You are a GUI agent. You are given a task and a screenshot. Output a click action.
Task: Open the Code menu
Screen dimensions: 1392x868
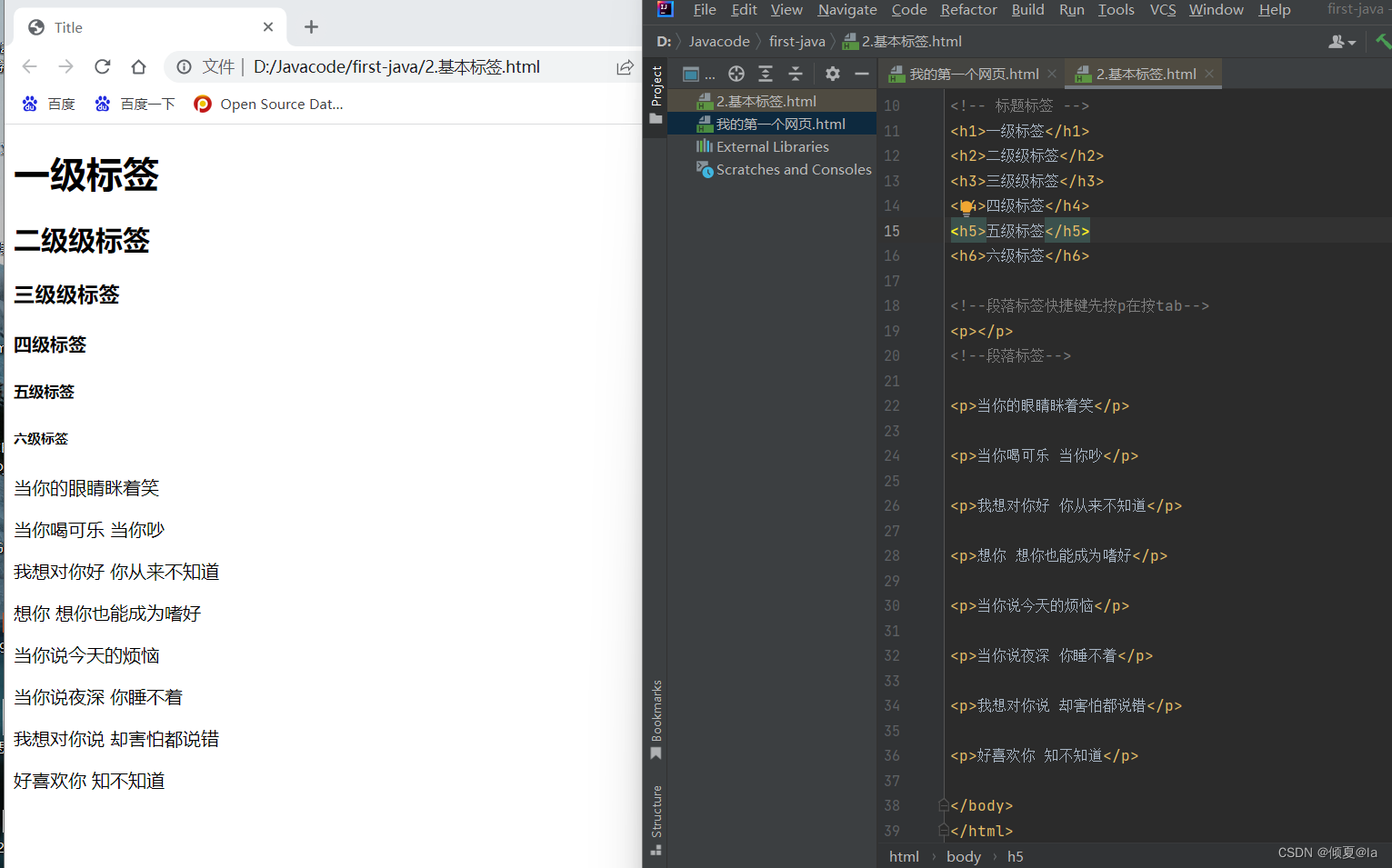(909, 9)
